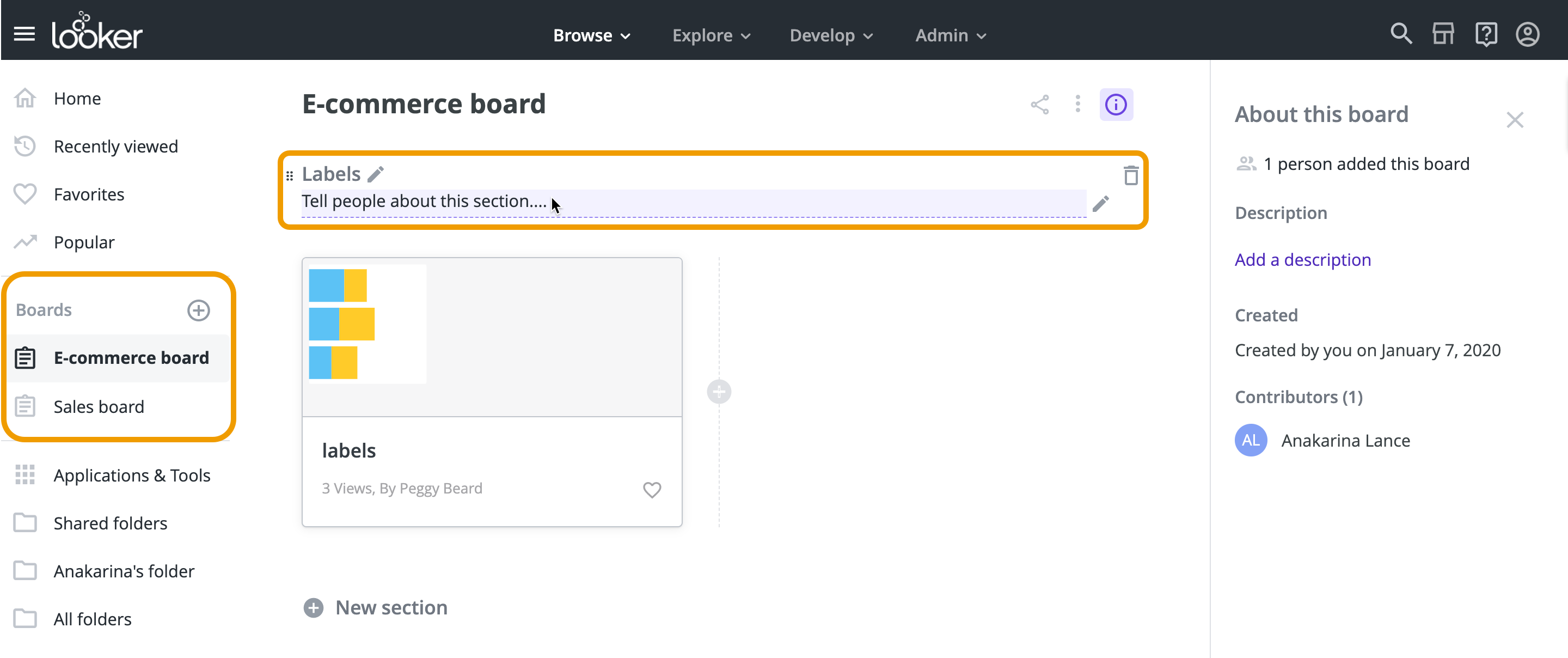Click the Add a description link
This screenshot has height=658, width=1568.
coord(1303,259)
